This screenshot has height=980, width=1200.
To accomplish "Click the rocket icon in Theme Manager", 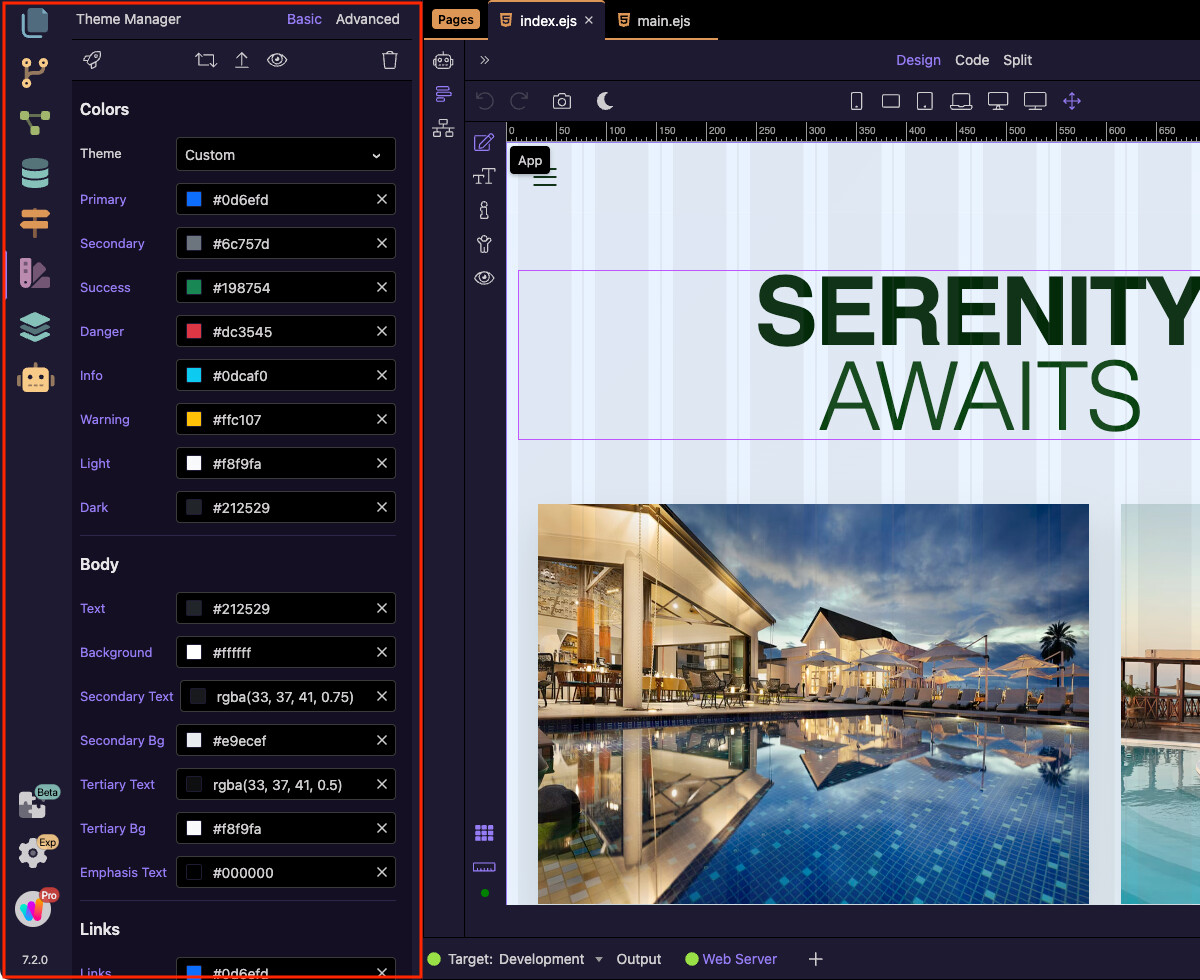I will click(x=92, y=60).
